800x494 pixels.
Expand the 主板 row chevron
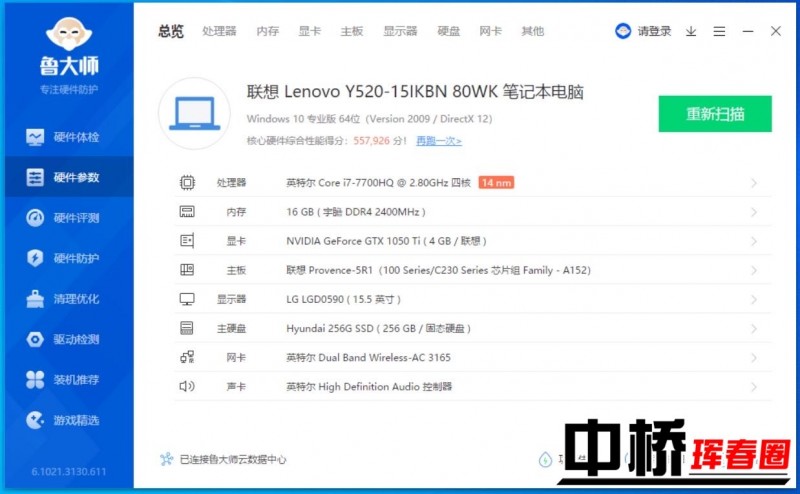(x=754, y=270)
